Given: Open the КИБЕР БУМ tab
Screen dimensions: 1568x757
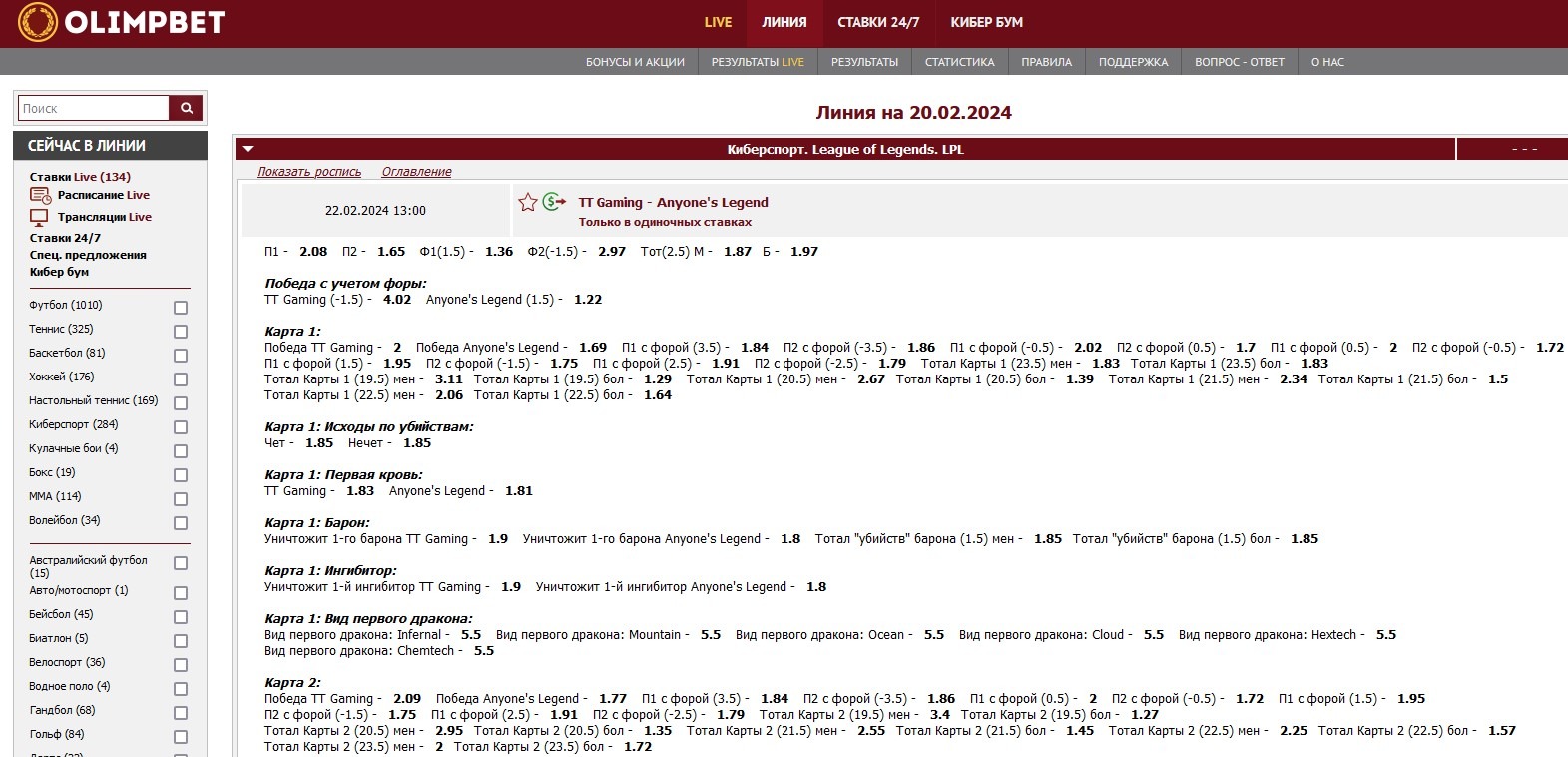Looking at the screenshot, I should click(986, 22).
